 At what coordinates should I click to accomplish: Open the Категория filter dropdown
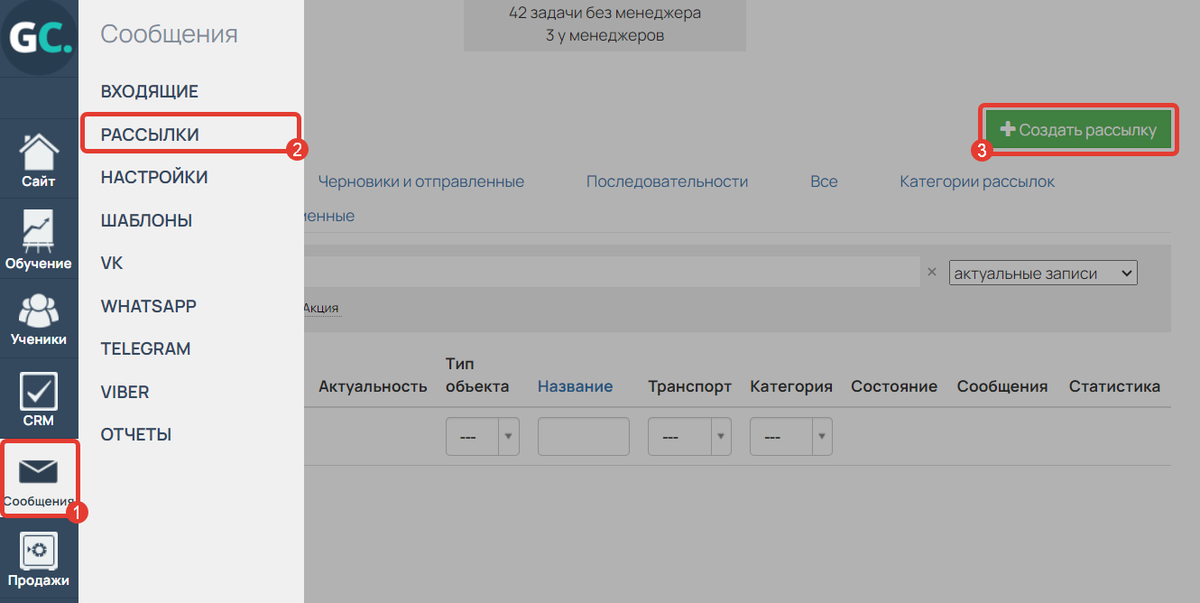click(x=791, y=437)
